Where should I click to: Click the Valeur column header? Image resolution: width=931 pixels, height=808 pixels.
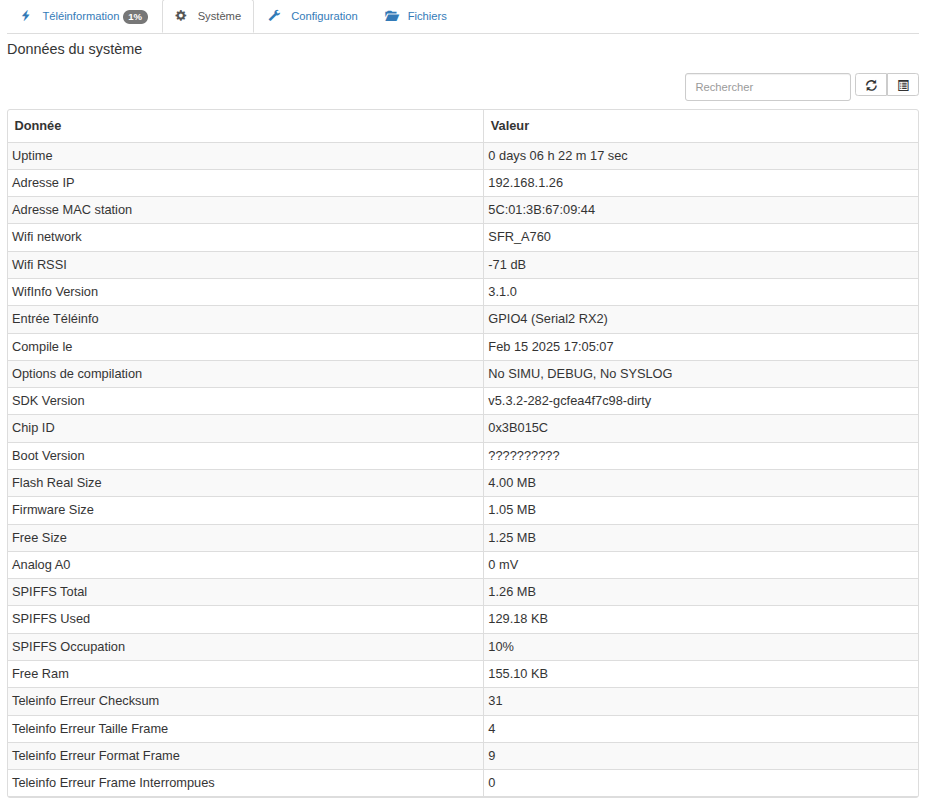pyautogui.click(x=510, y=126)
